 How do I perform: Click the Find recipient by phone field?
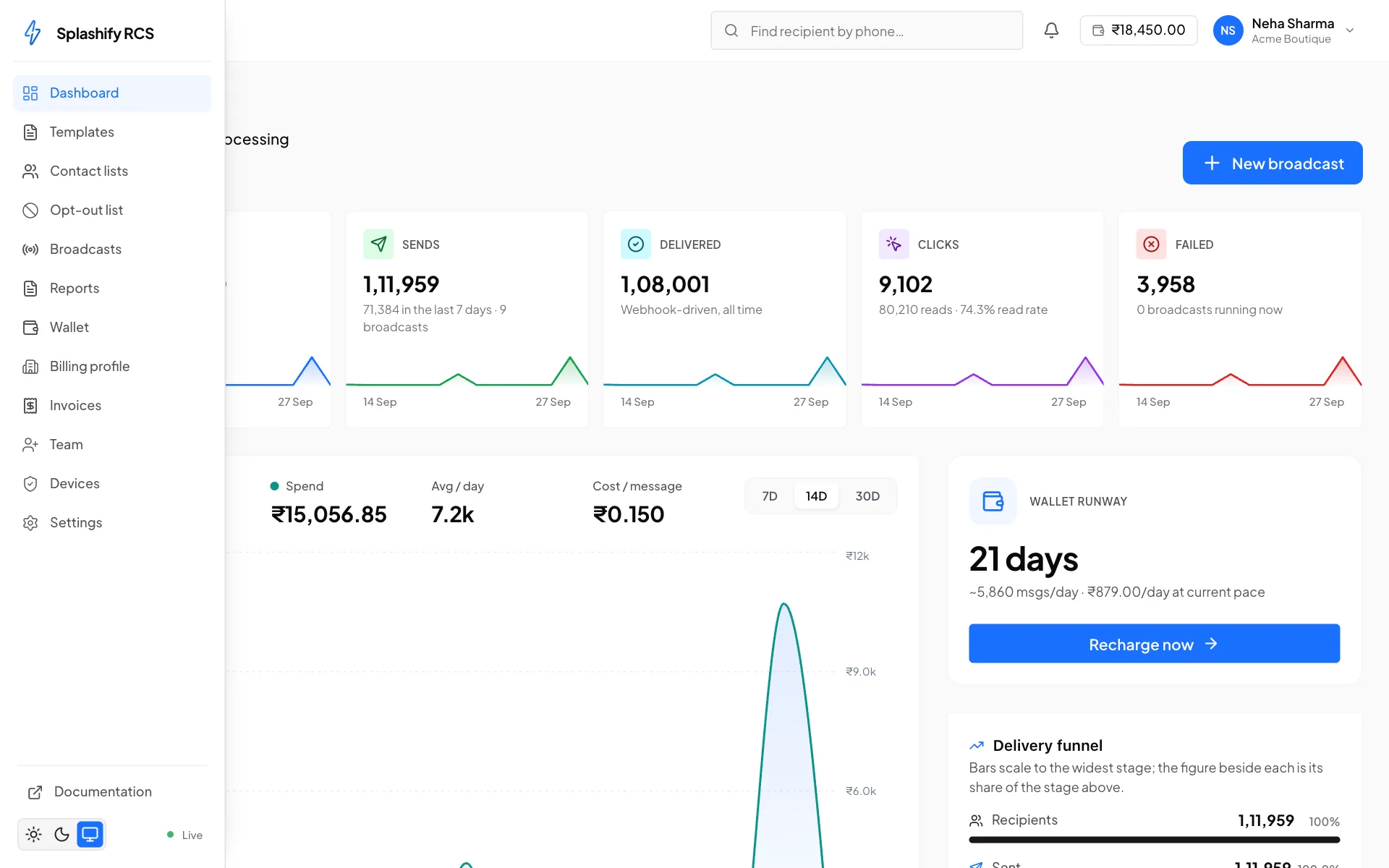867,30
